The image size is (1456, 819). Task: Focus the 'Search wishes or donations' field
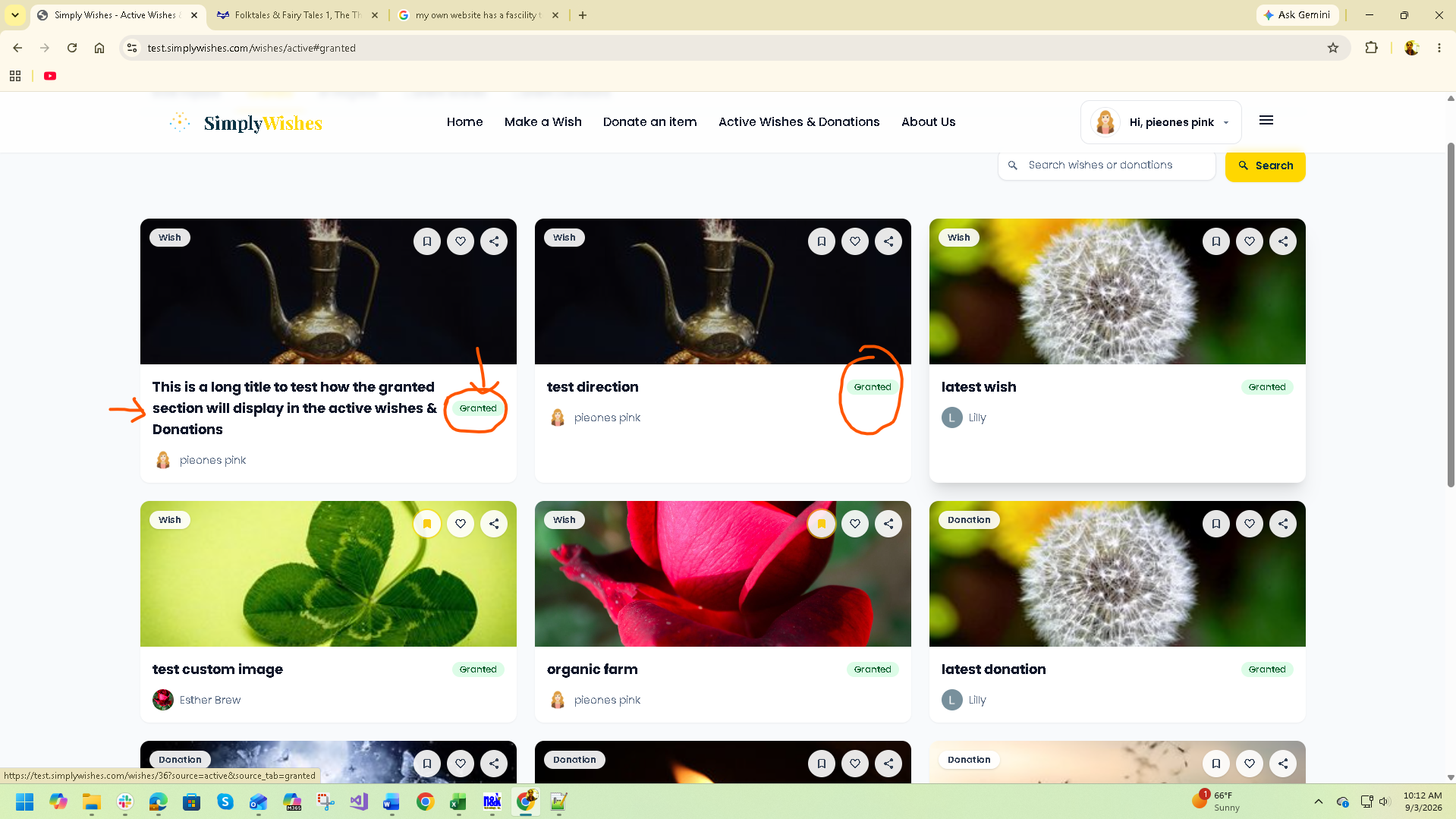[x=1107, y=165]
